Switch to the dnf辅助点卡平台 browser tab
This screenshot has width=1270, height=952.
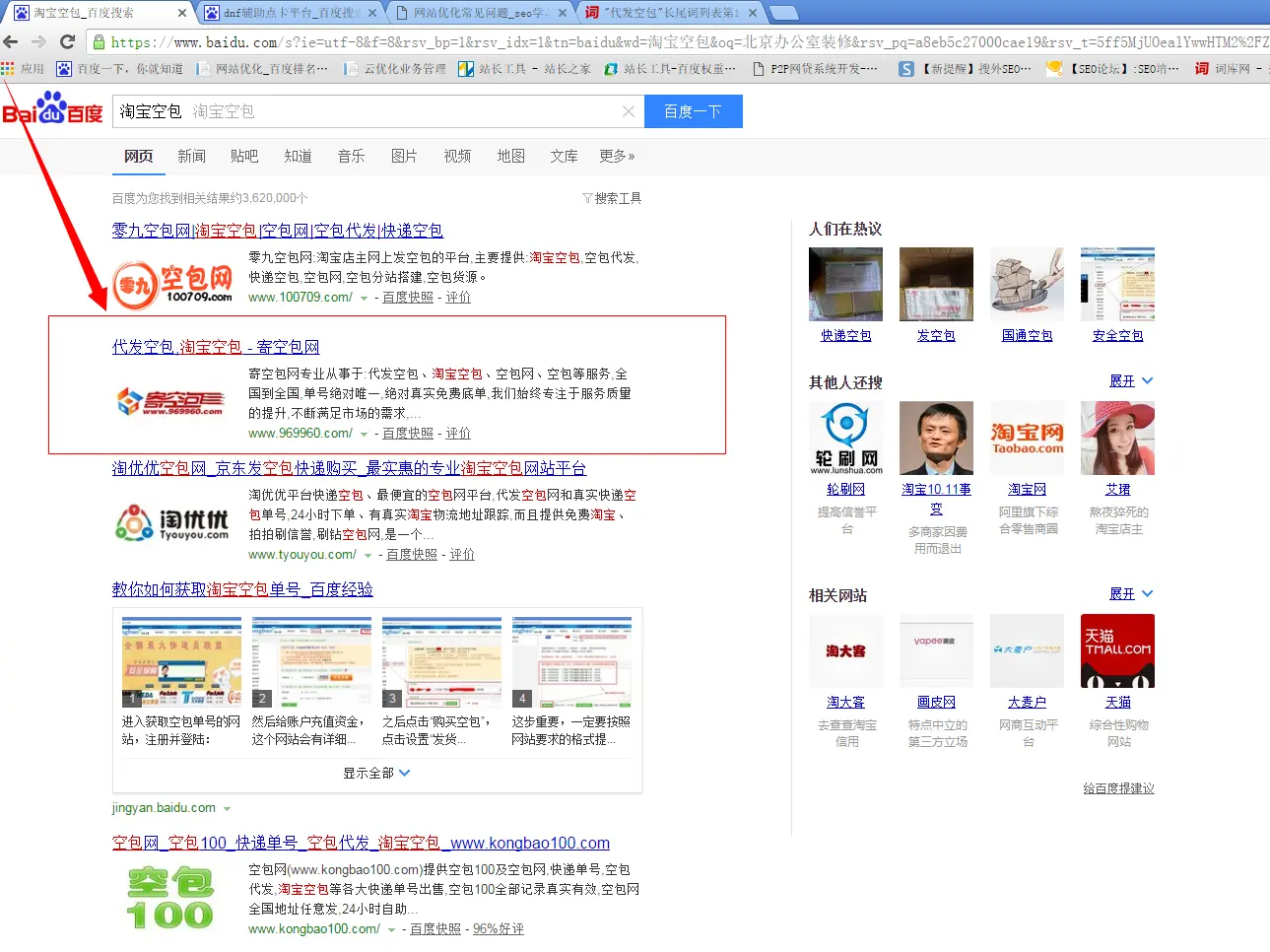point(289,13)
